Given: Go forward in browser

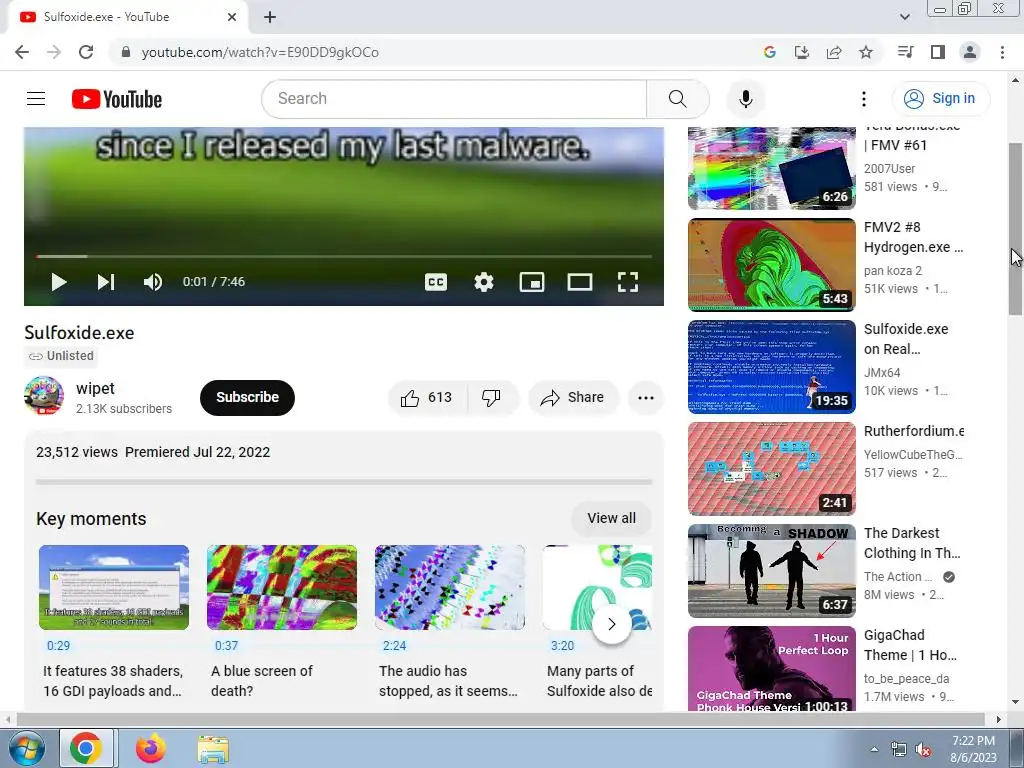Looking at the screenshot, I should tap(54, 52).
